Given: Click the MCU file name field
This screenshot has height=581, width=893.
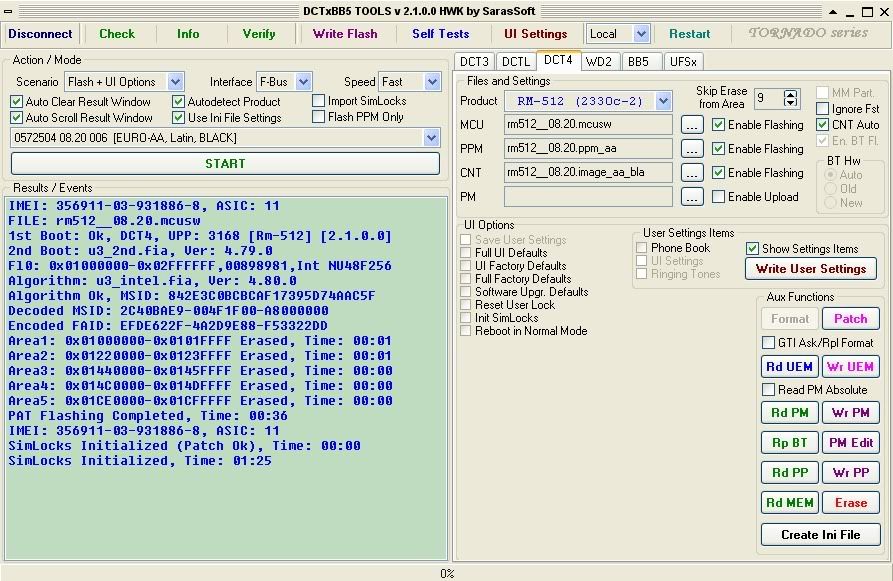Looking at the screenshot, I should 588,125.
